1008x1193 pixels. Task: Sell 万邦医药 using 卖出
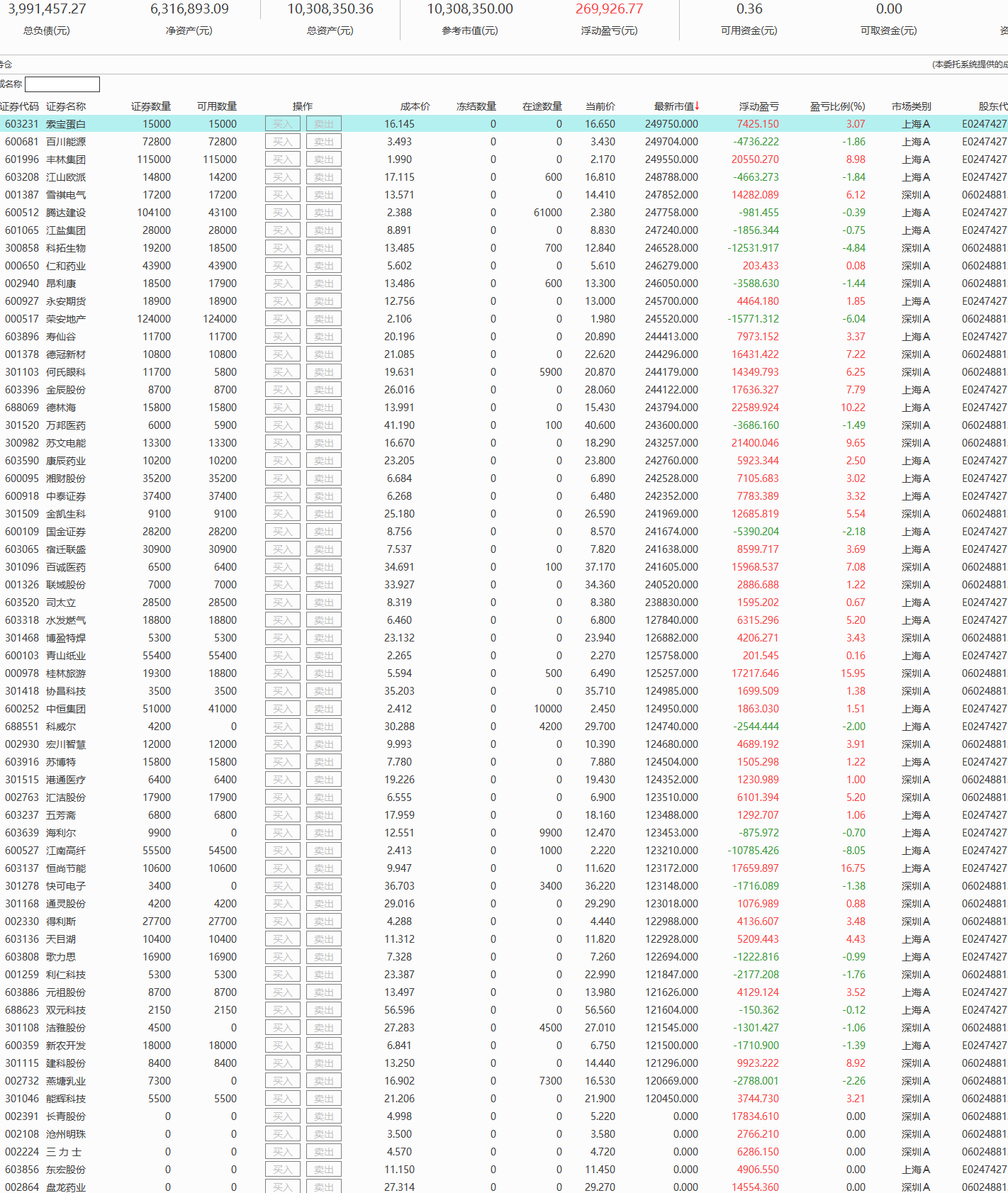point(324,425)
